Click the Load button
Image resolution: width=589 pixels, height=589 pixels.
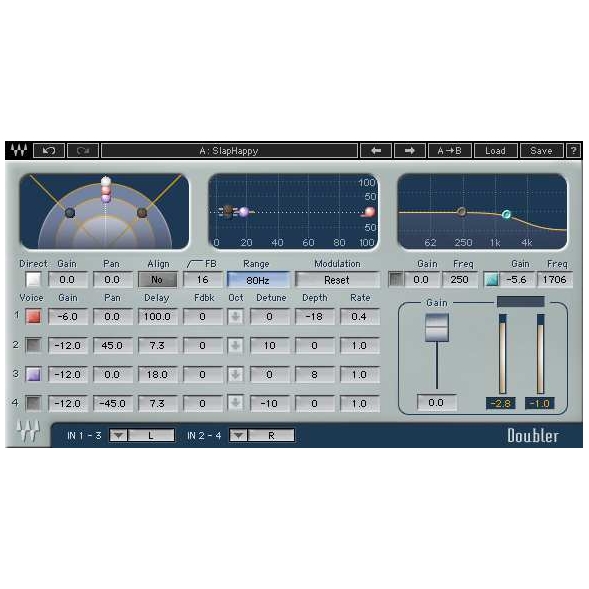495,151
